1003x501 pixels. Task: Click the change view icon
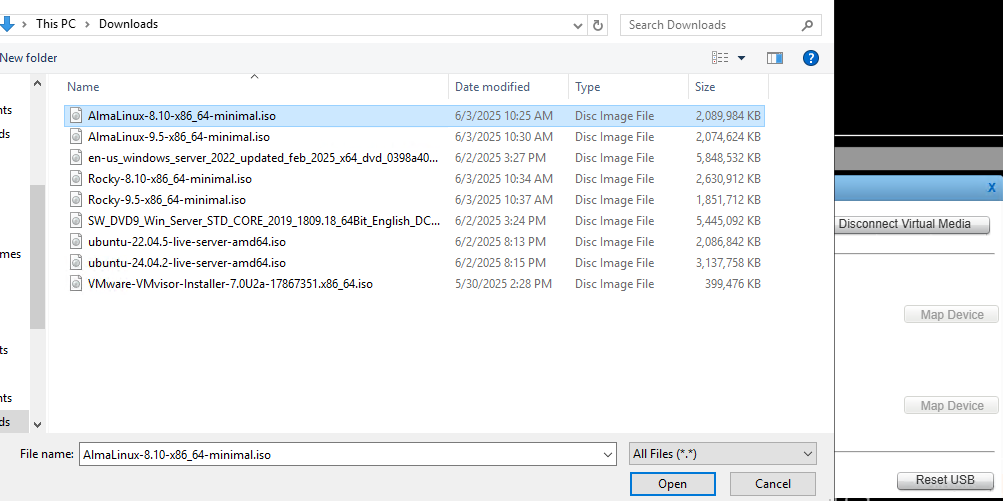coord(720,58)
